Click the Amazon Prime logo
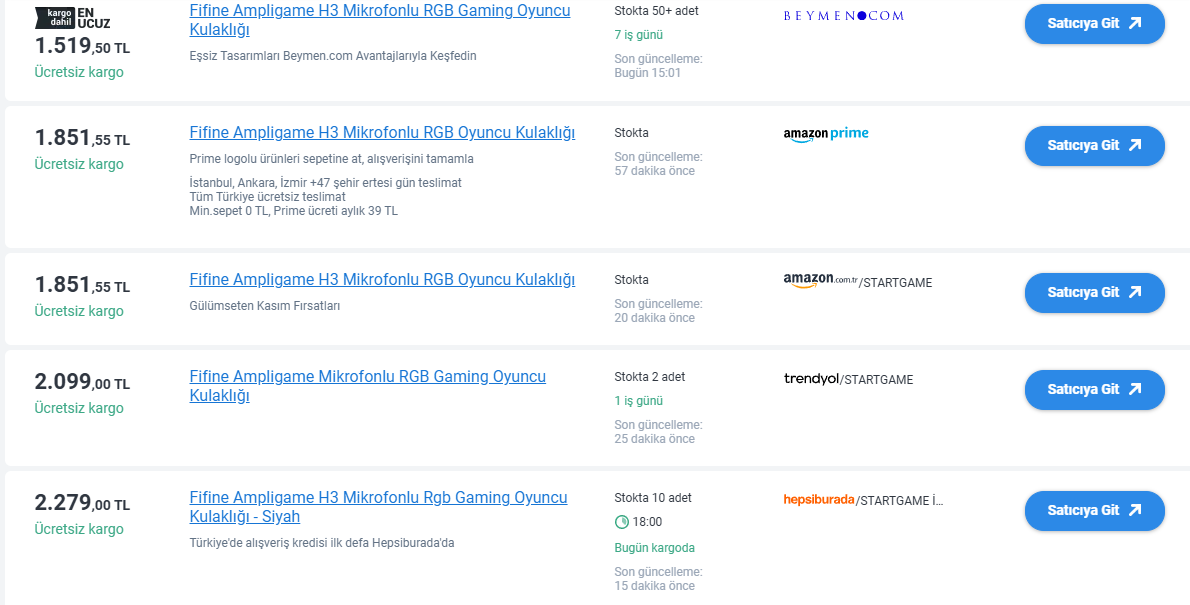The width and height of the screenshot is (1190, 605). coord(826,134)
